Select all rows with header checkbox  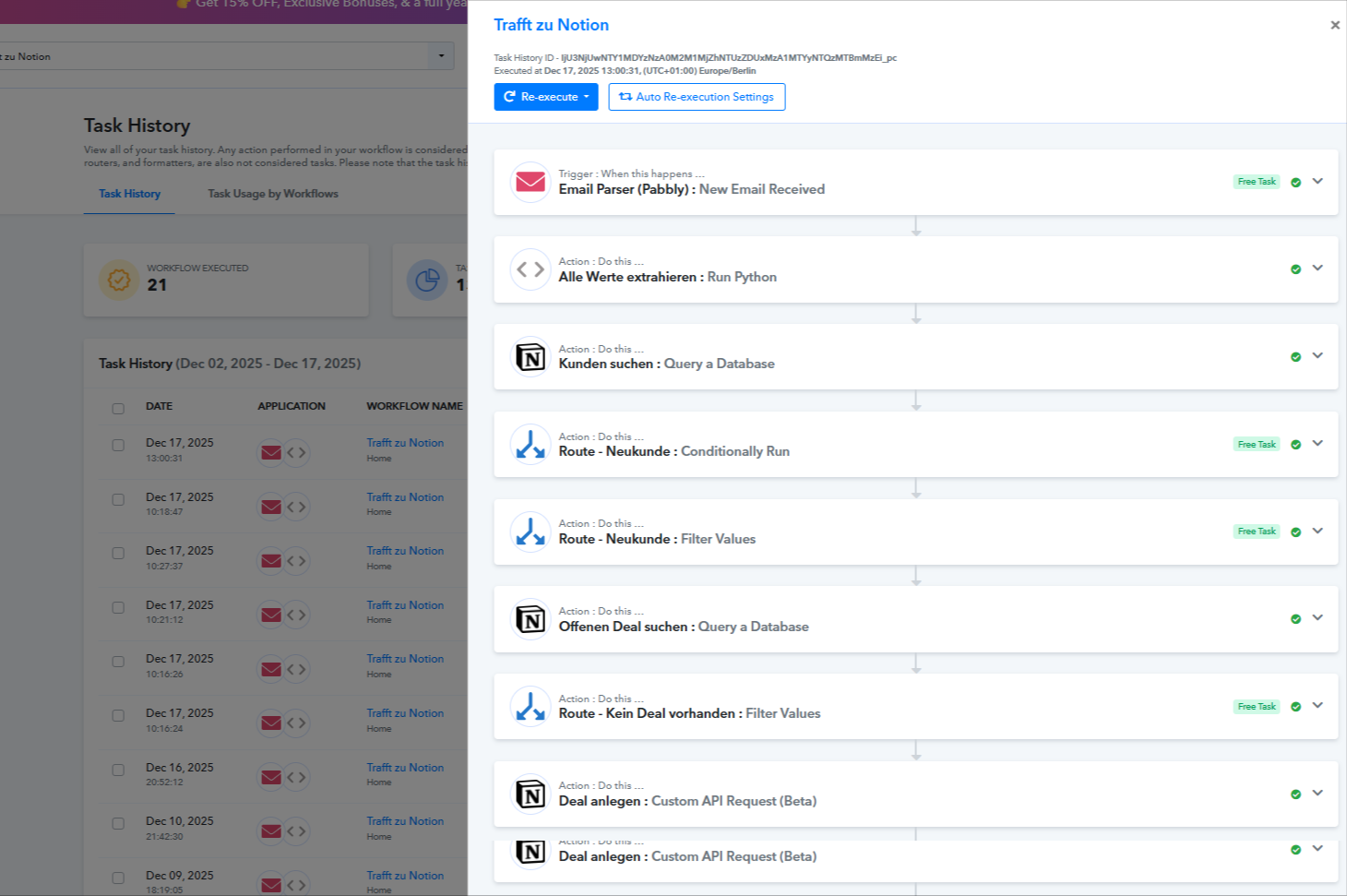click(118, 408)
